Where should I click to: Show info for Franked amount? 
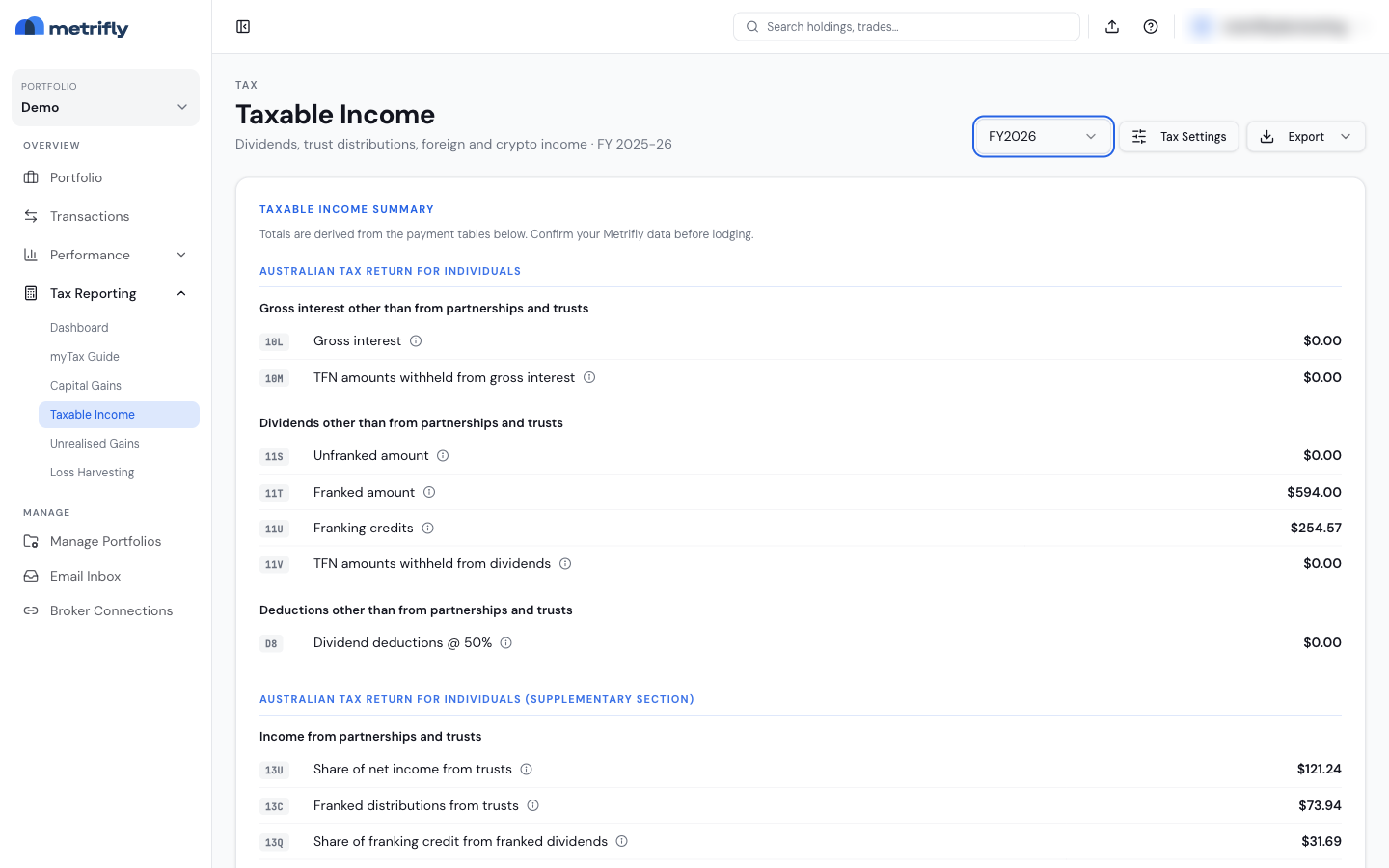click(429, 493)
